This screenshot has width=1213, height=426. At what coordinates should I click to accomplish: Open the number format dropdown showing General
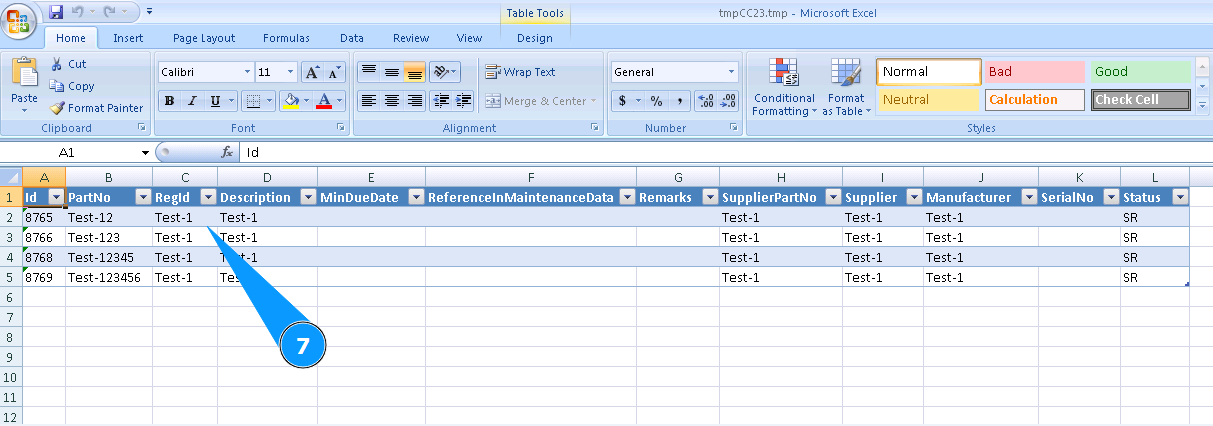(x=732, y=72)
